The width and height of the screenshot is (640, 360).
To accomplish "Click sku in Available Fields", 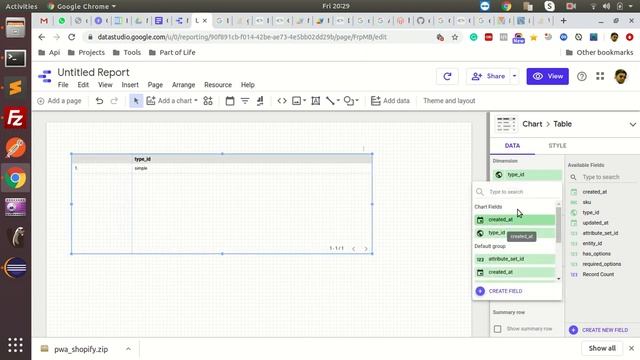I will [x=587, y=202].
